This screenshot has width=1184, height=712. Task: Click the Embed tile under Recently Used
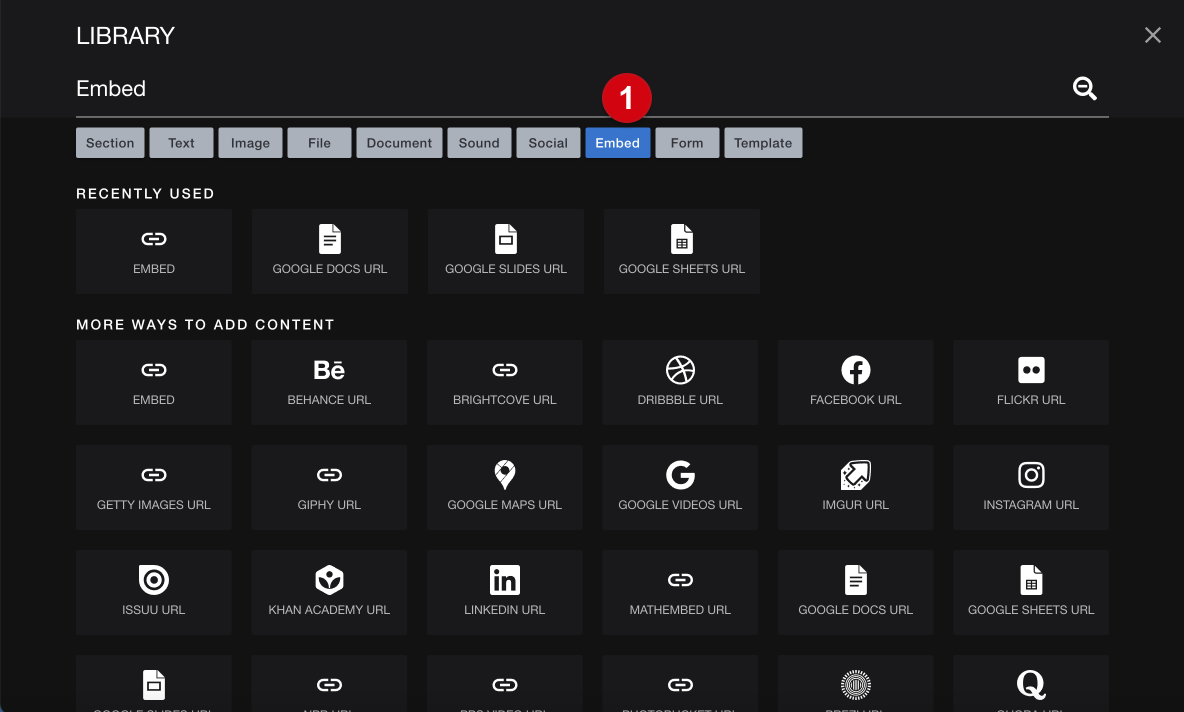pos(154,251)
